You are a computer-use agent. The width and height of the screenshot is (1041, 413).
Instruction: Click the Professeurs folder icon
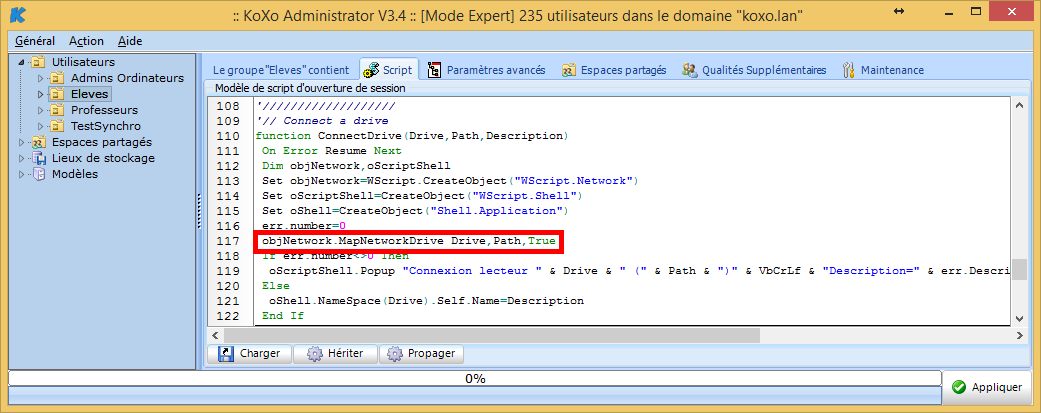58,110
